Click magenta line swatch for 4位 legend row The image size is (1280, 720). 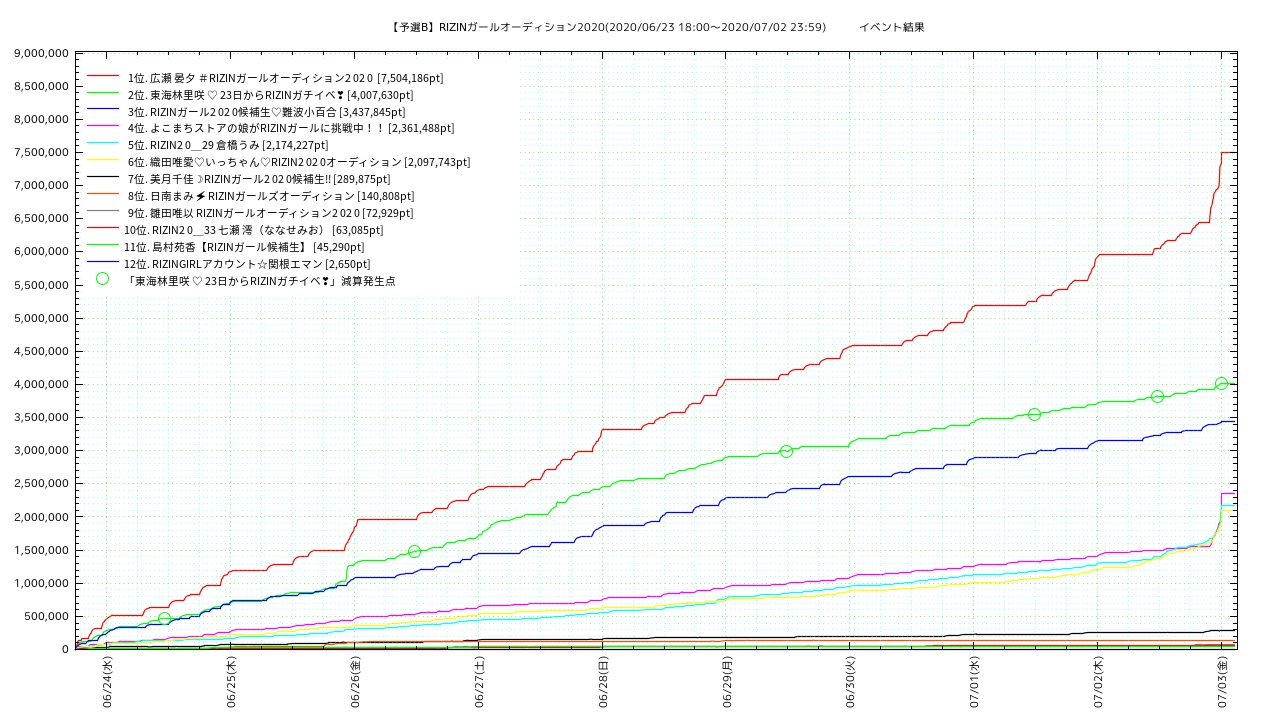(103, 128)
